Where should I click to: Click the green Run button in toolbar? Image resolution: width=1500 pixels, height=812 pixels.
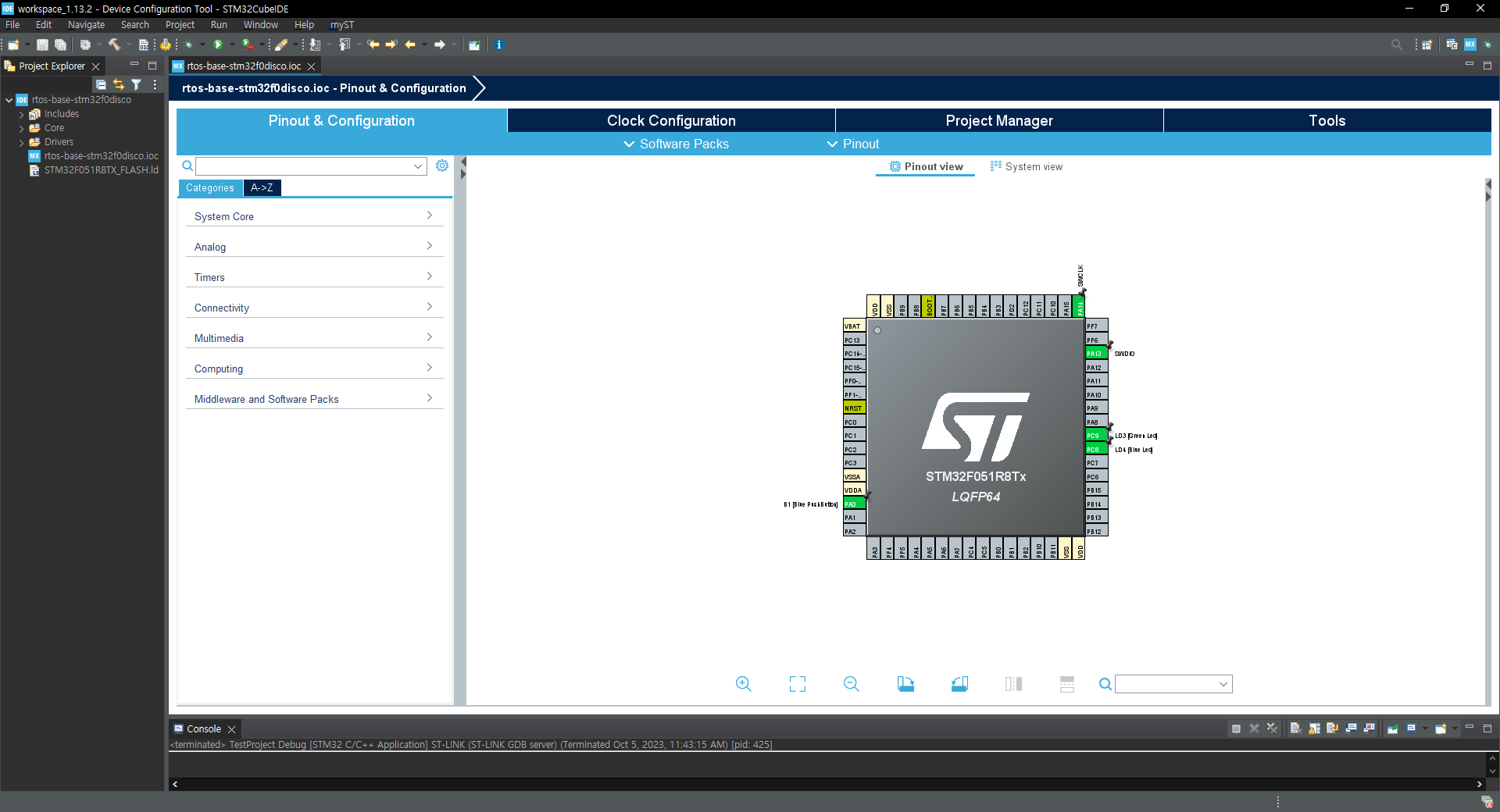coord(219,45)
